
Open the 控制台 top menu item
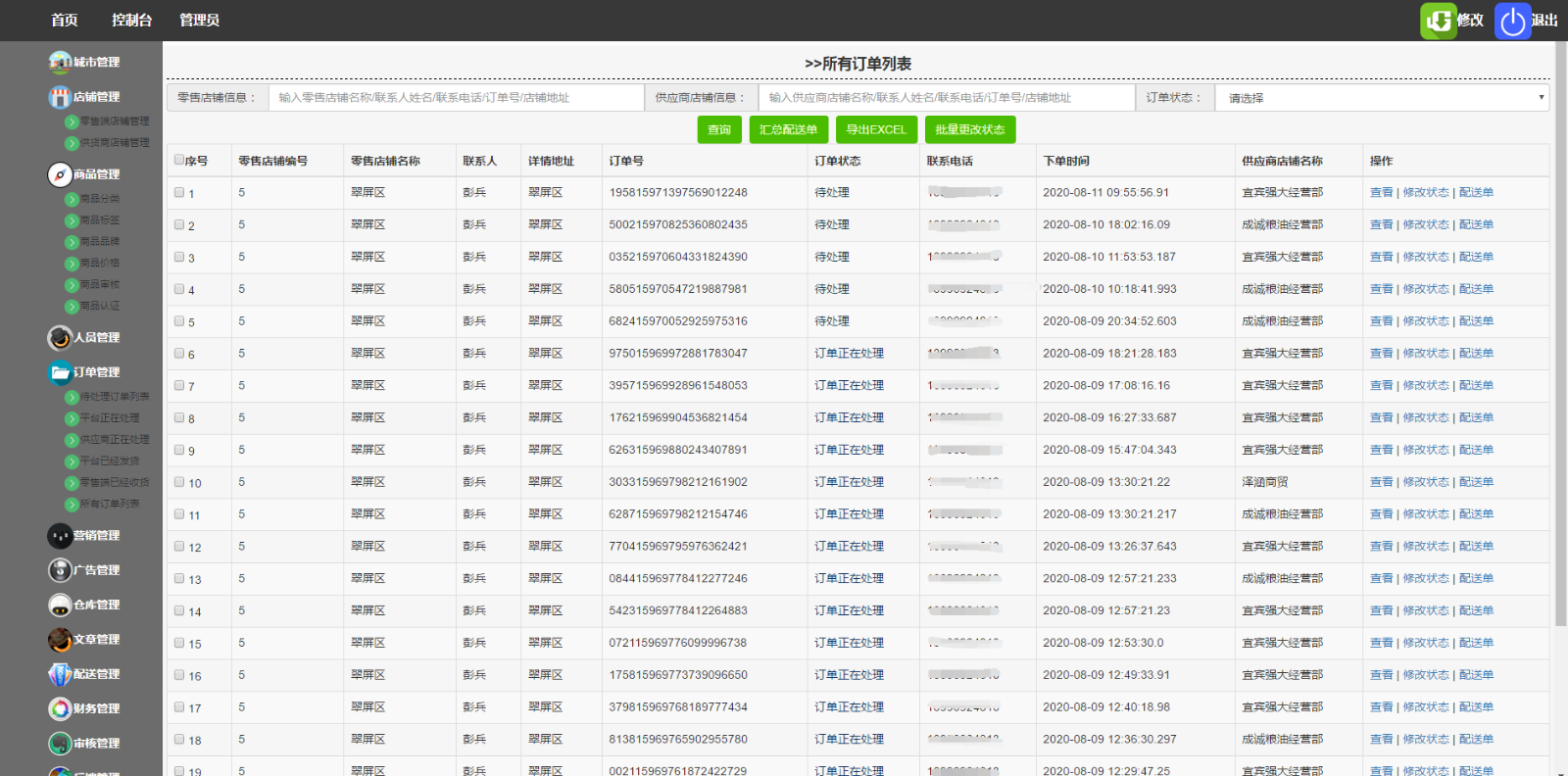[131, 21]
